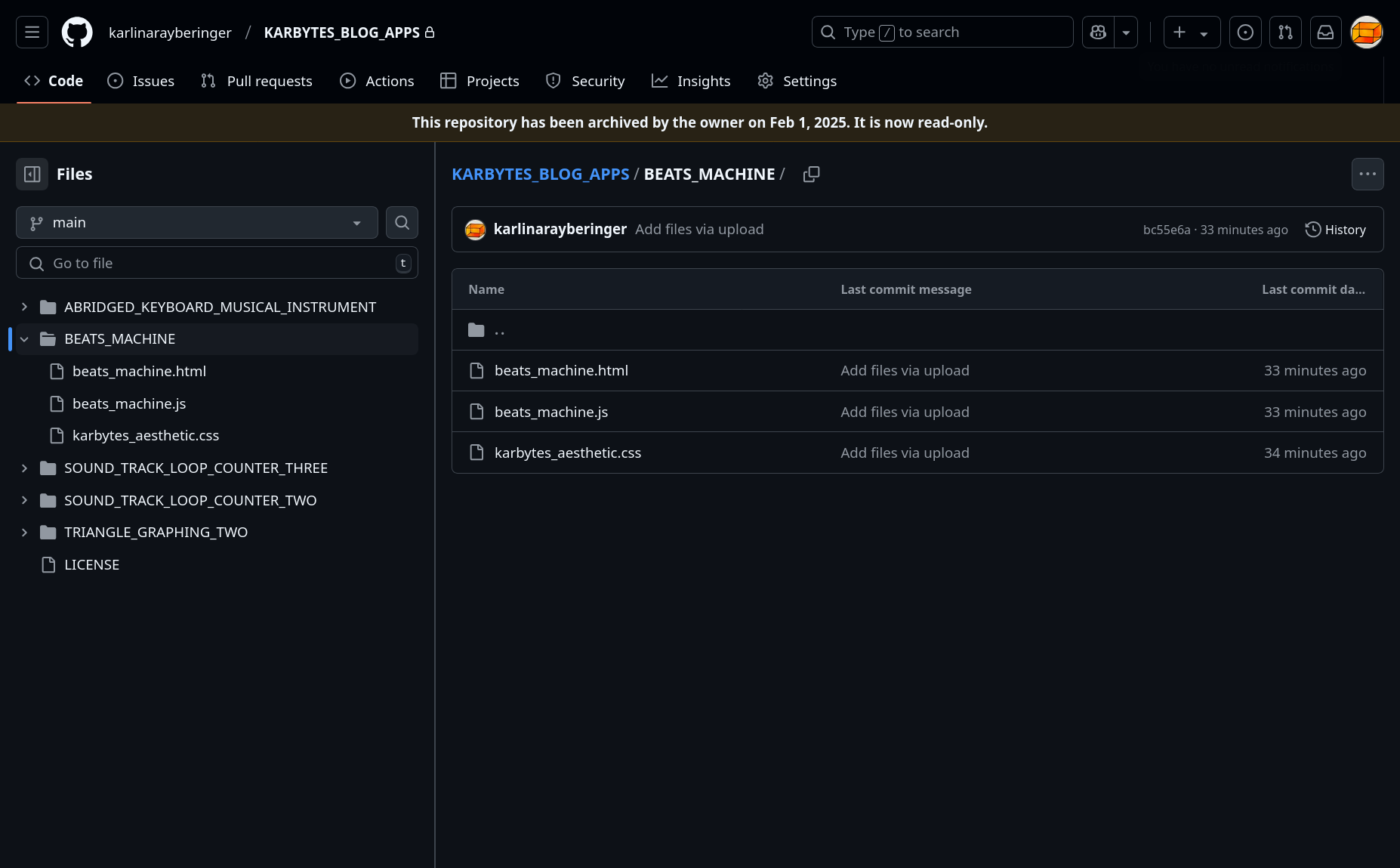
Task: Click the Go to file input
Action: pos(217,263)
